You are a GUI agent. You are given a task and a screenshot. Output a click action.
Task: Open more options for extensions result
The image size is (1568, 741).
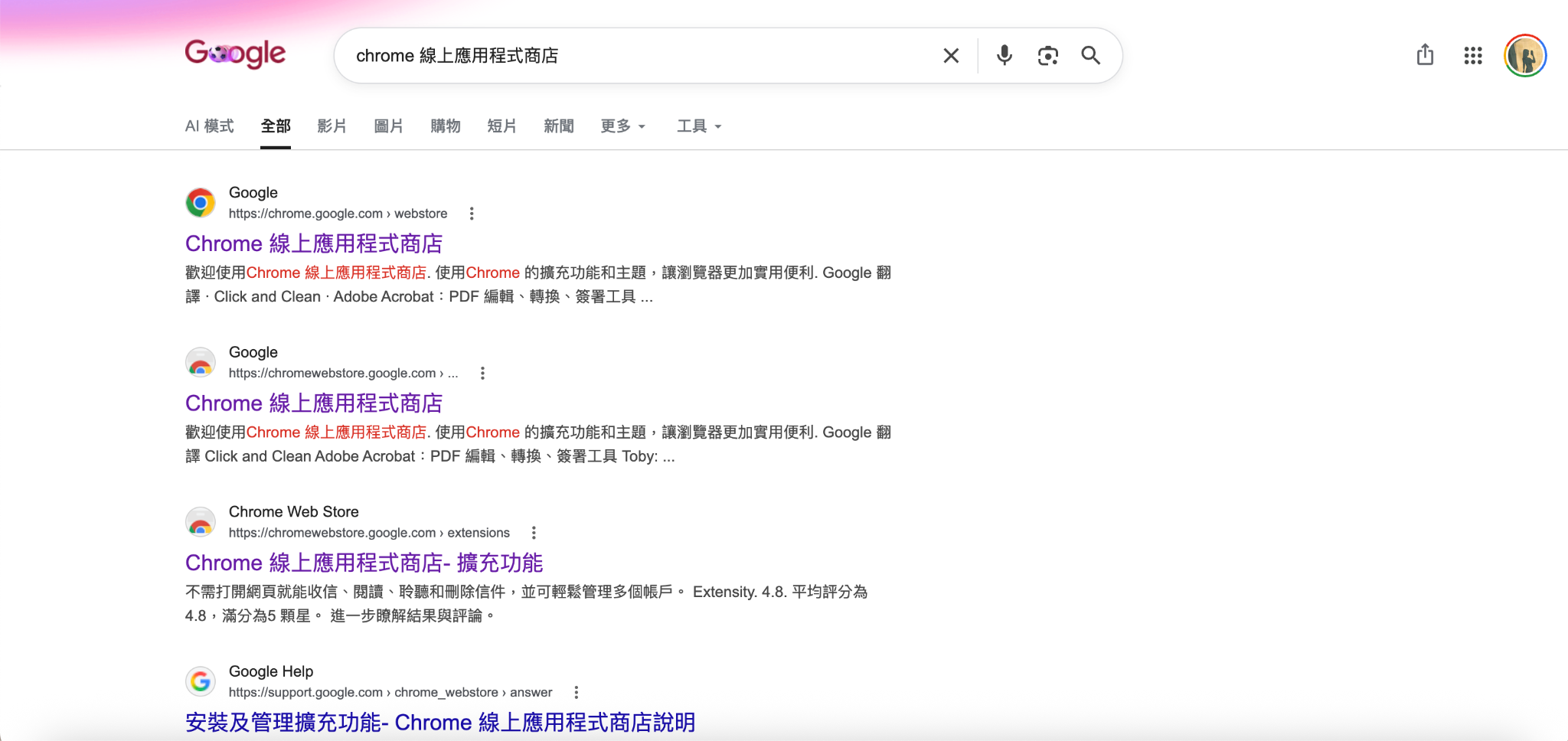[x=534, y=533]
